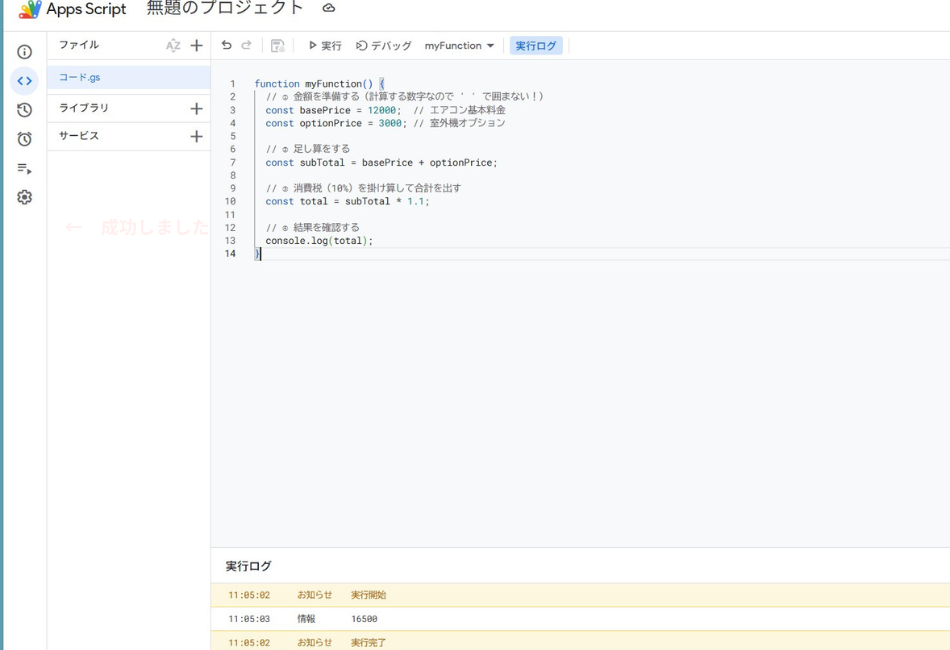This screenshot has width=950, height=650.
Task: Add a new file with the plus button
Action: coord(196,44)
